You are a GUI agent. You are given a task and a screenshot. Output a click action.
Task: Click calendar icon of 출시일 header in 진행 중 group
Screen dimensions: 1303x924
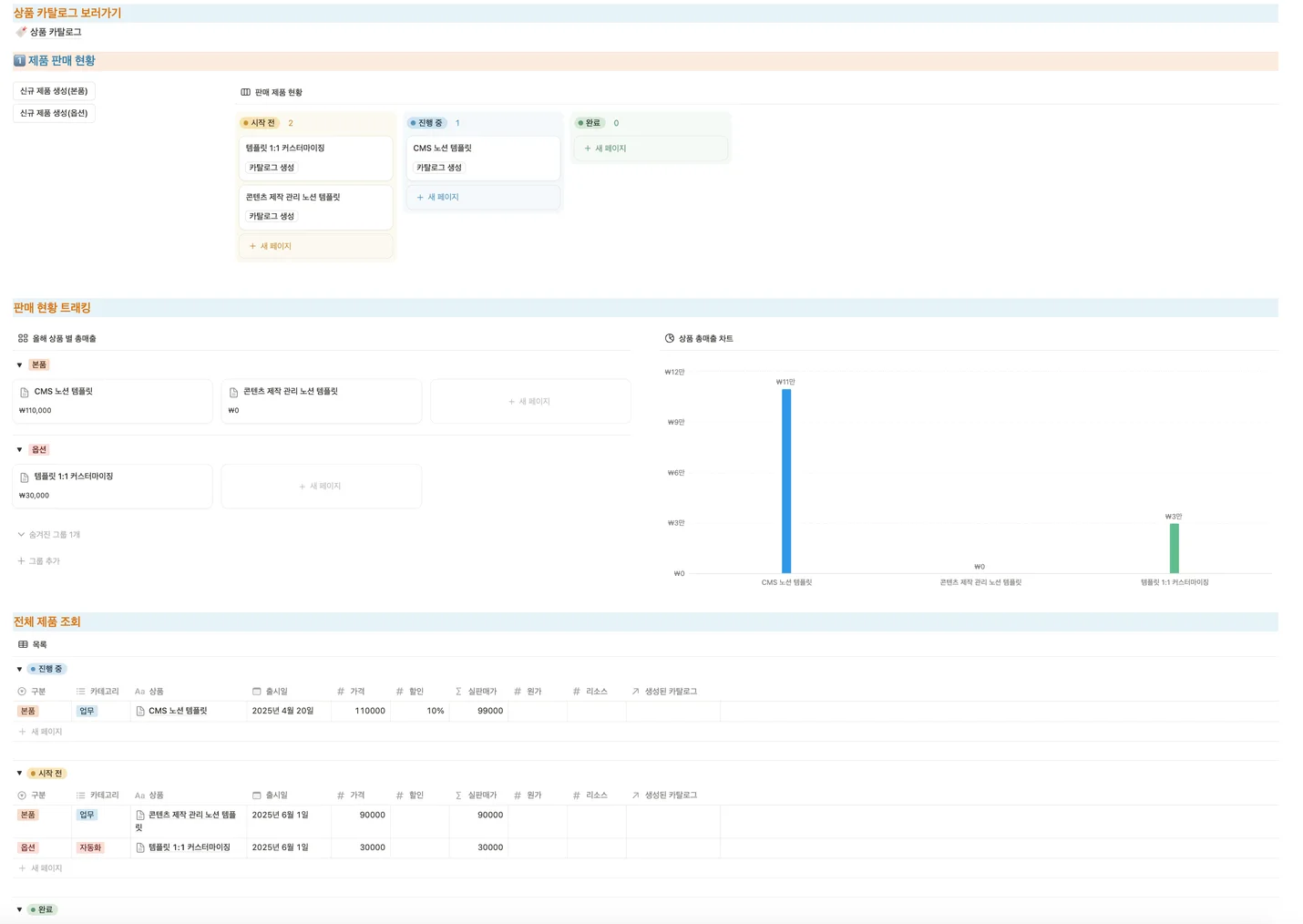click(x=257, y=692)
